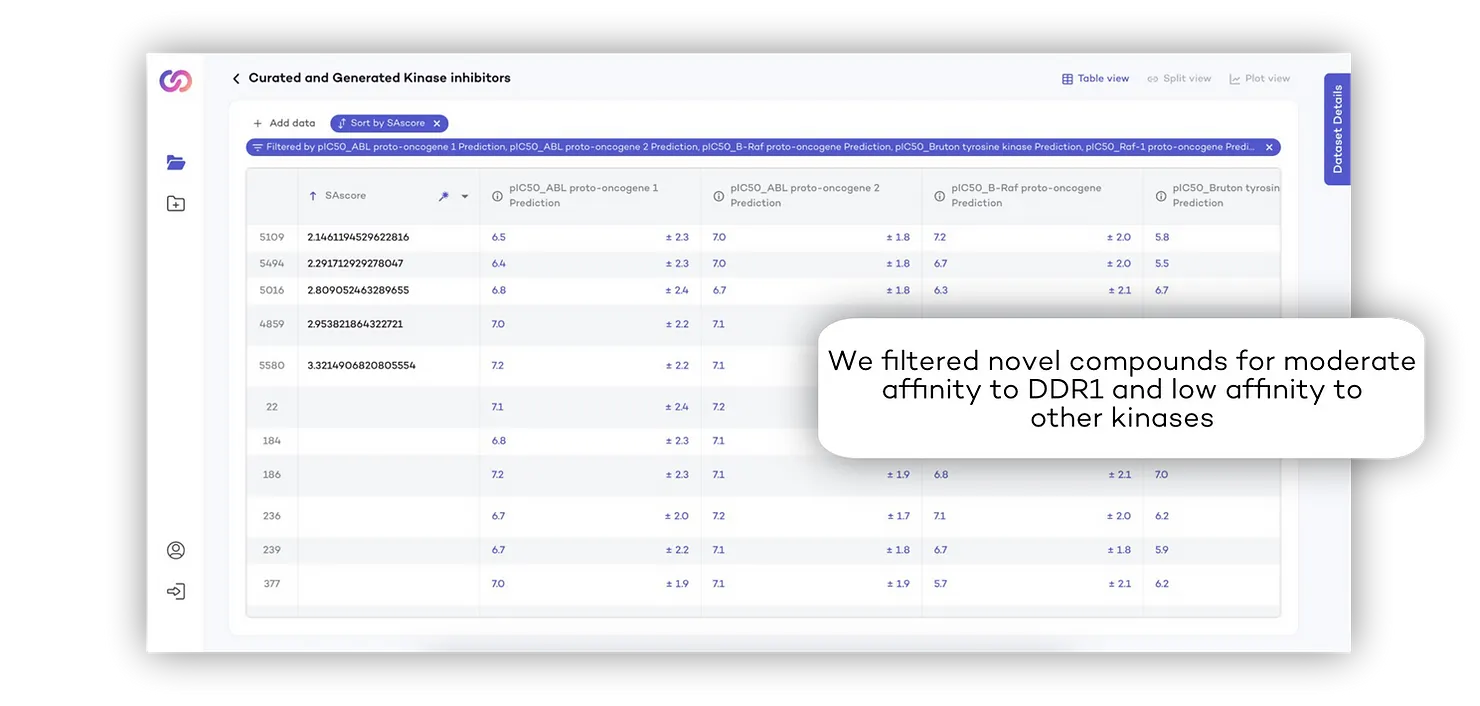Click B-Raf value 6.8 in row 186

pyautogui.click(x=940, y=474)
